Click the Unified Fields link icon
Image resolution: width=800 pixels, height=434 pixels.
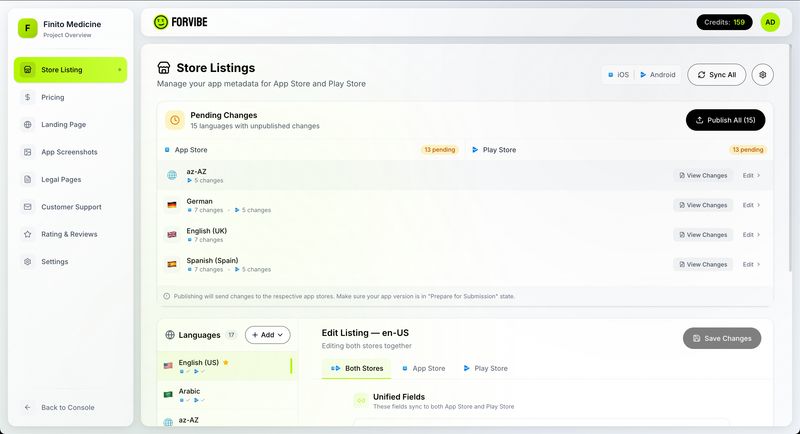pos(361,400)
